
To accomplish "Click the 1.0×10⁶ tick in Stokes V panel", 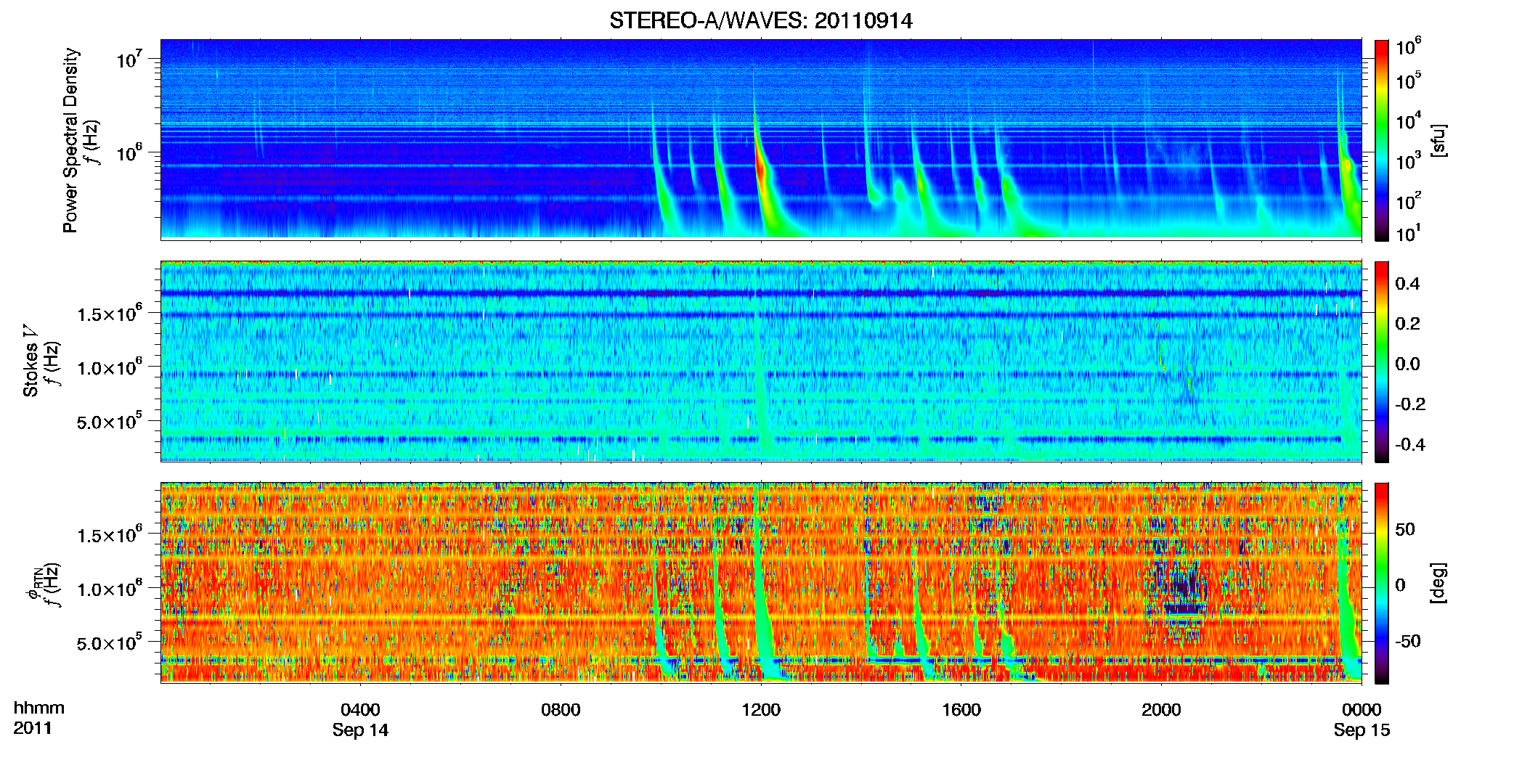I will pyautogui.click(x=109, y=367).
